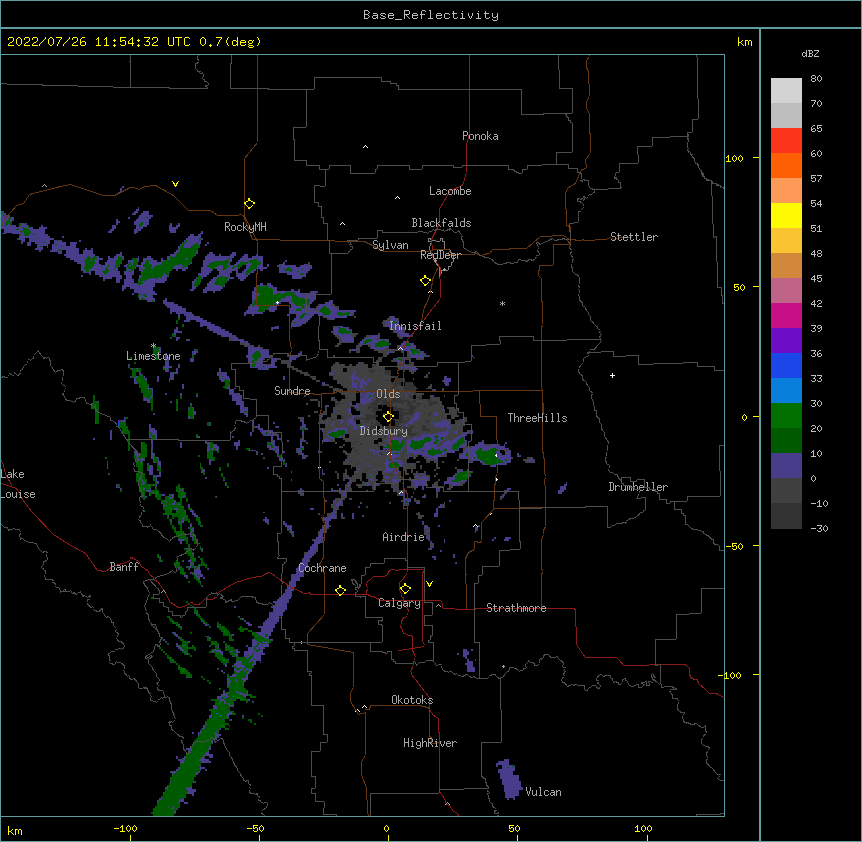
Task: Pick the blue 36-33 dBZ legend swatch
Action: coord(786,366)
